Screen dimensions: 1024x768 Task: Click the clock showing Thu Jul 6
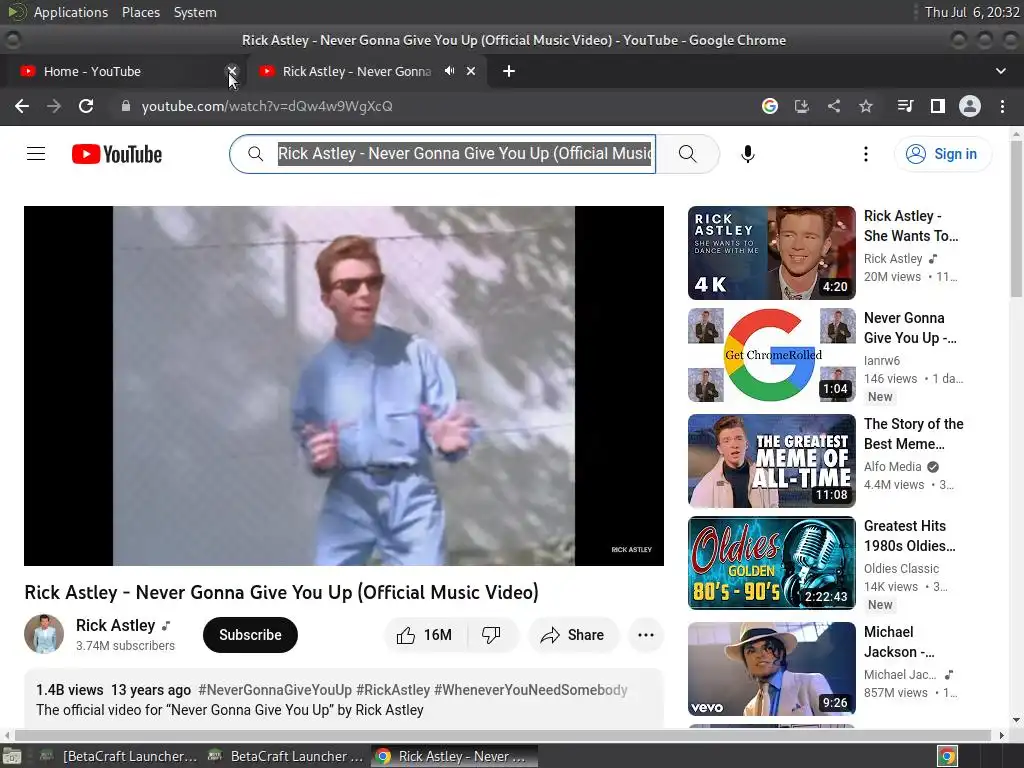[972, 12]
